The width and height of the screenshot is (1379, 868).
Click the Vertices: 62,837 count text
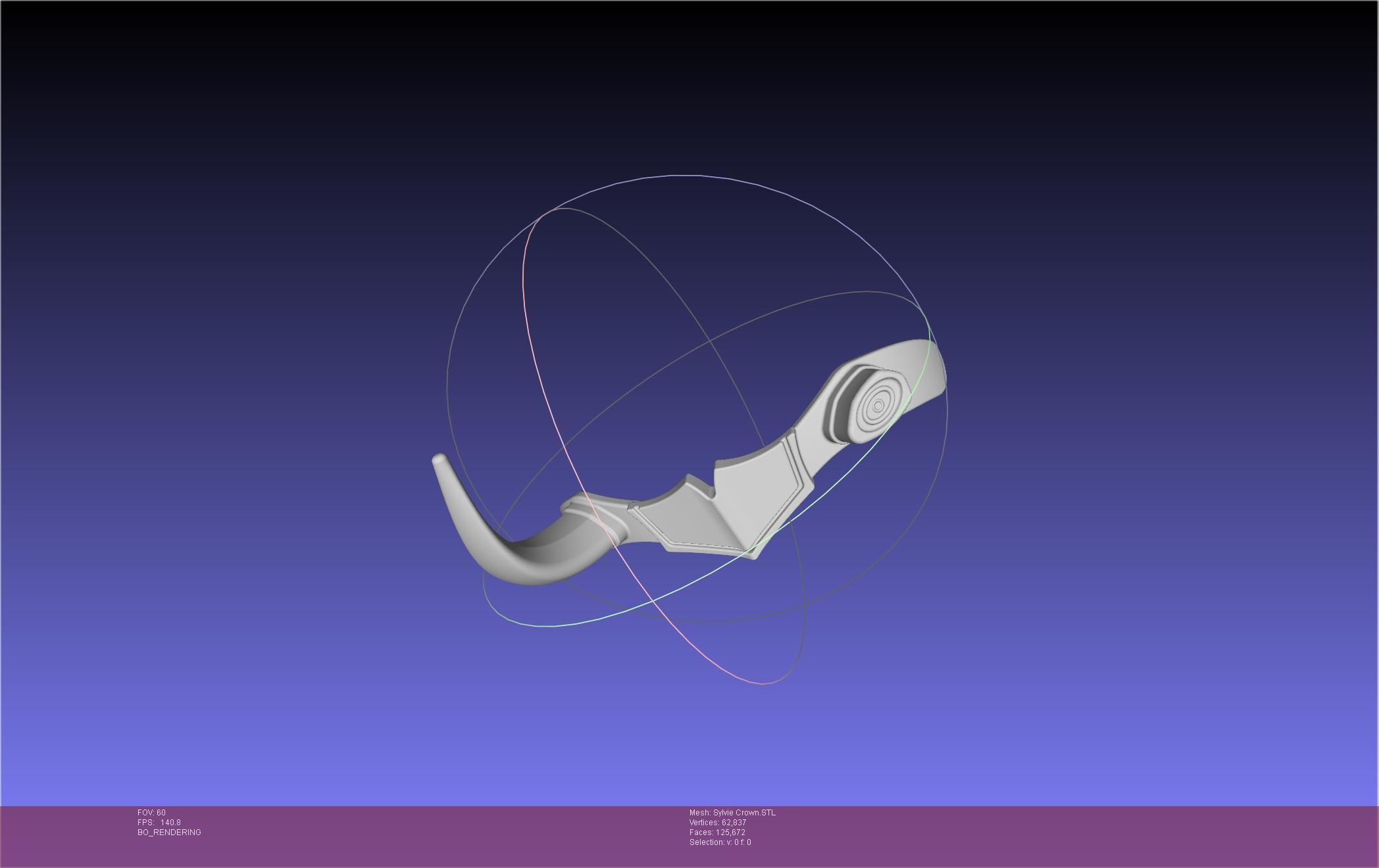pos(717,823)
